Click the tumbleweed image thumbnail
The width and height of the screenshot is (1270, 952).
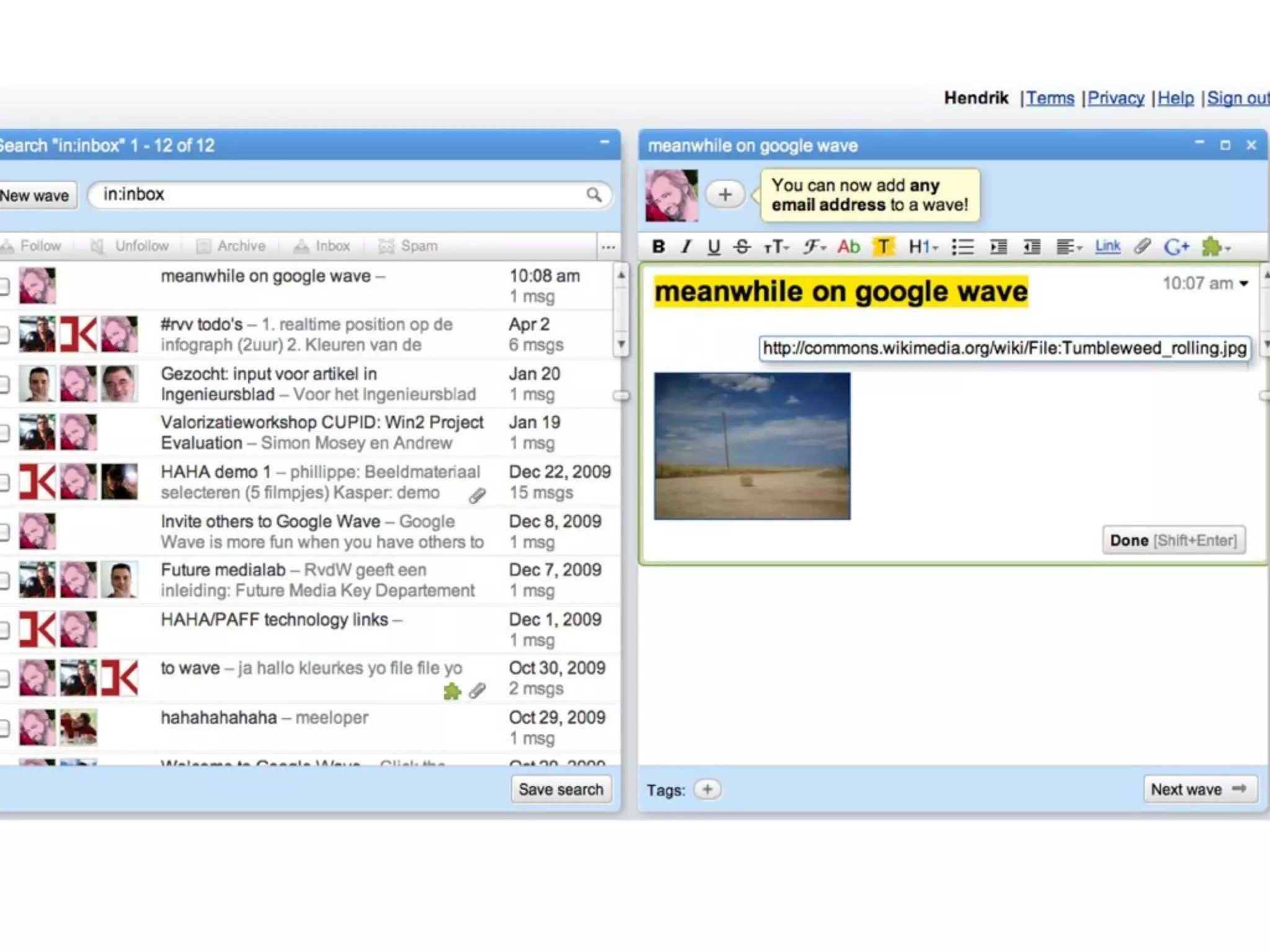pos(752,446)
